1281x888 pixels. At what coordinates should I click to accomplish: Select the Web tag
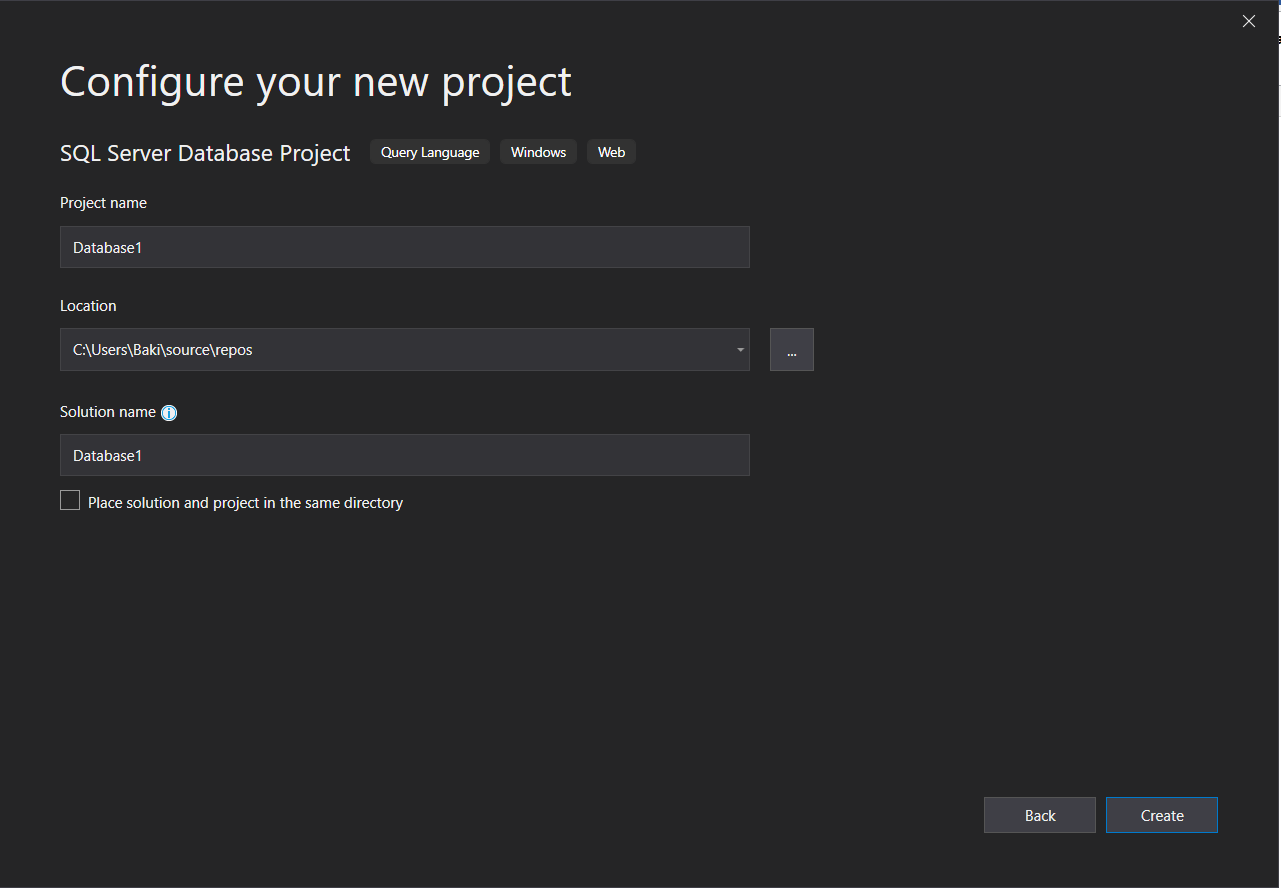(x=611, y=152)
